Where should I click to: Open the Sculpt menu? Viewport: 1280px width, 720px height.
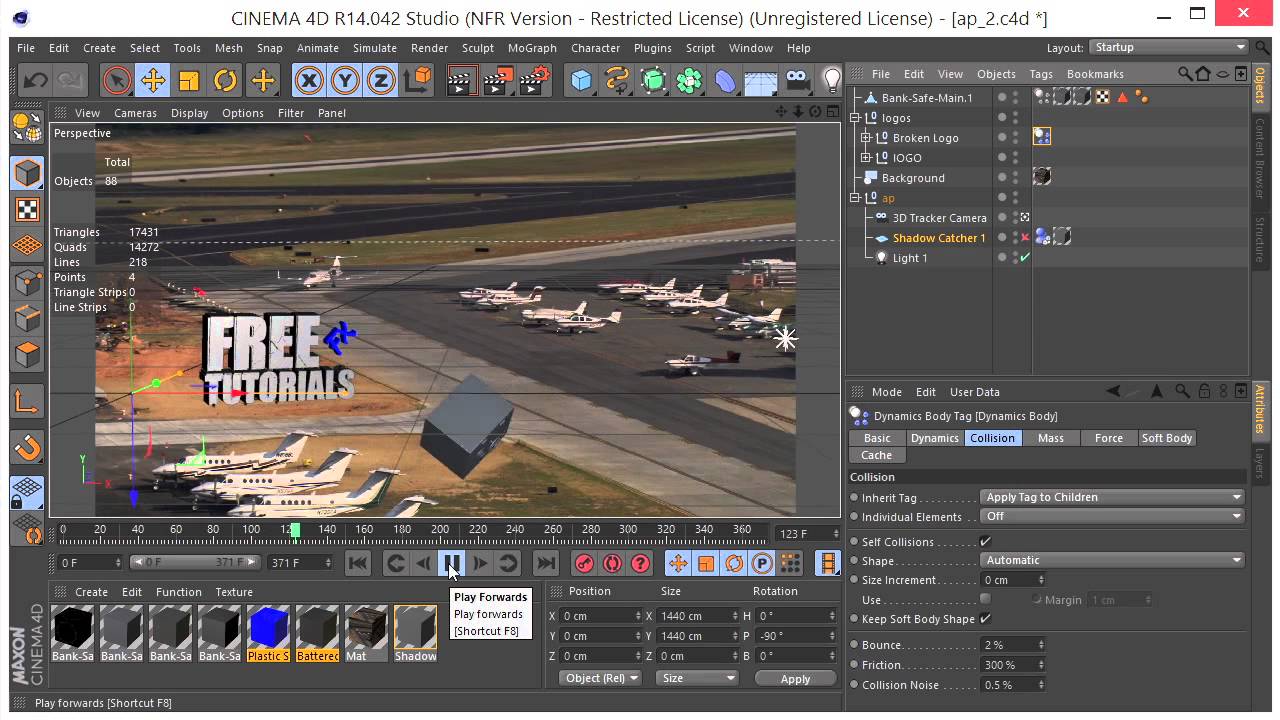point(478,48)
